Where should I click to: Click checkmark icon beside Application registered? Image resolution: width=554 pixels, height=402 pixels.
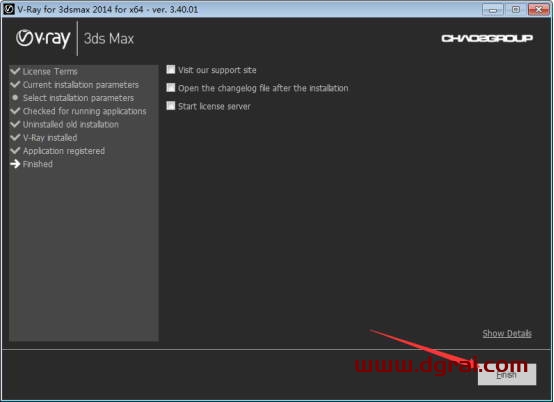15,150
